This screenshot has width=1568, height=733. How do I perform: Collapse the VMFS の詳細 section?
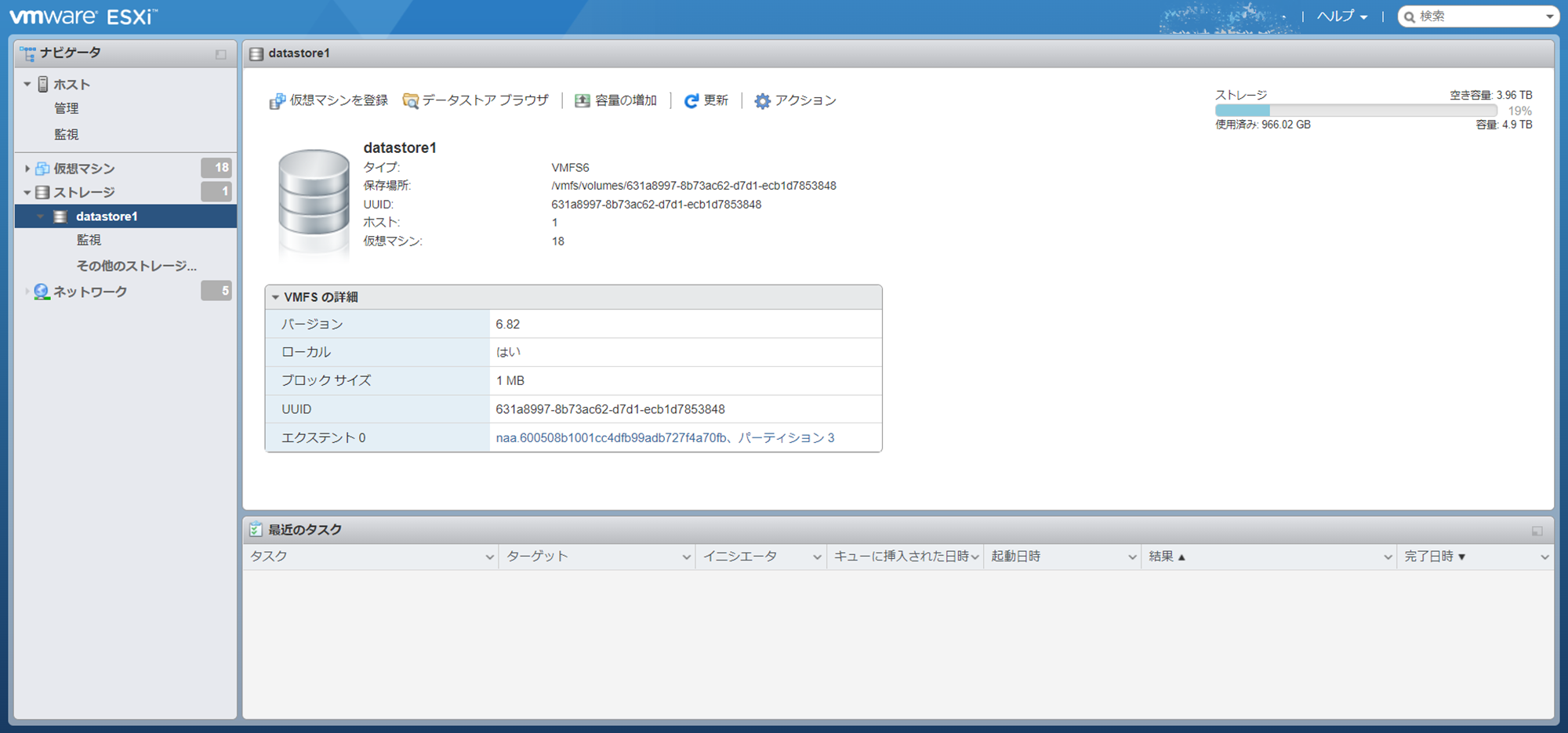click(275, 297)
